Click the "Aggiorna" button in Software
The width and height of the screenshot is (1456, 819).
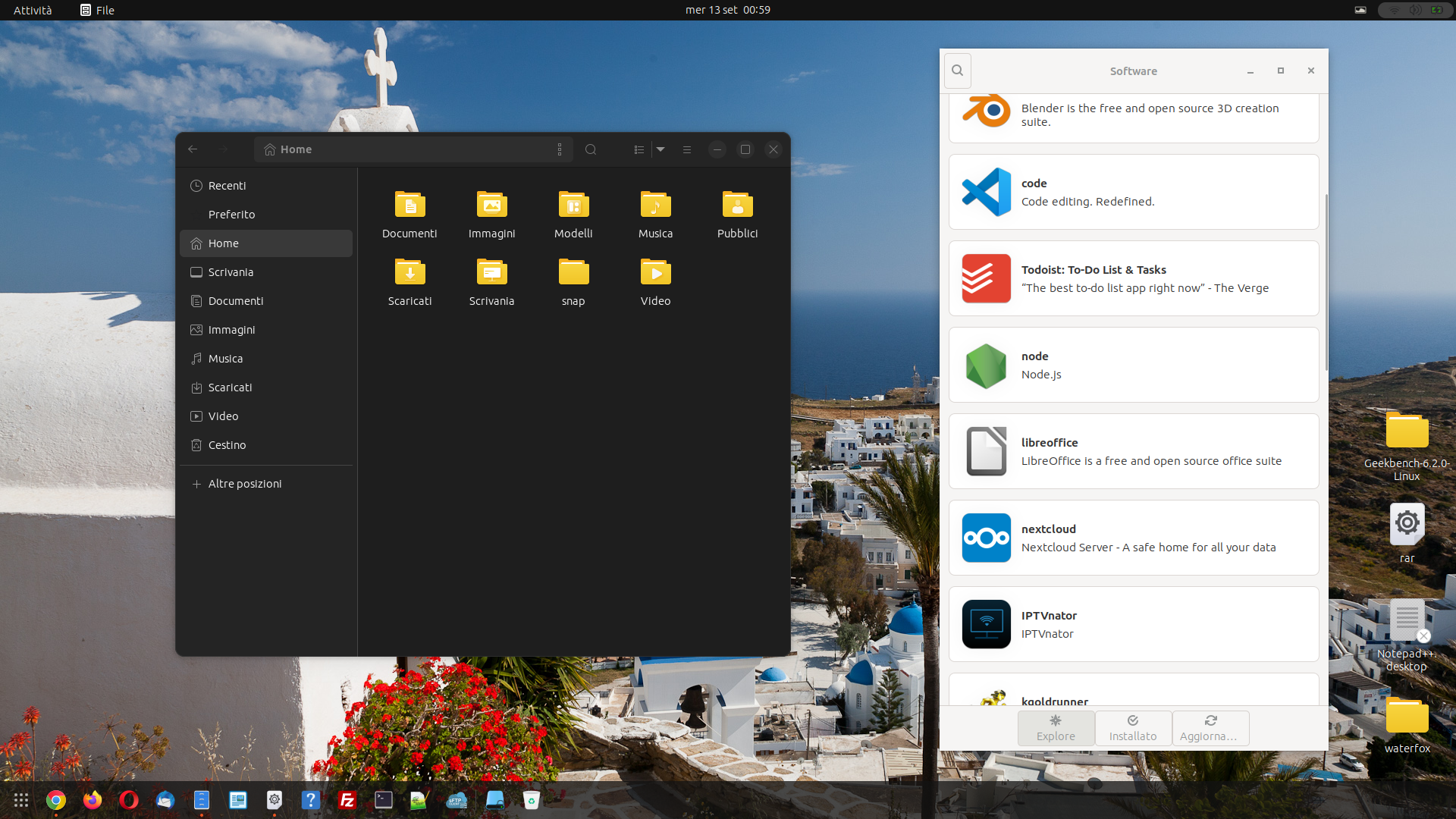(x=1210, y=728)
